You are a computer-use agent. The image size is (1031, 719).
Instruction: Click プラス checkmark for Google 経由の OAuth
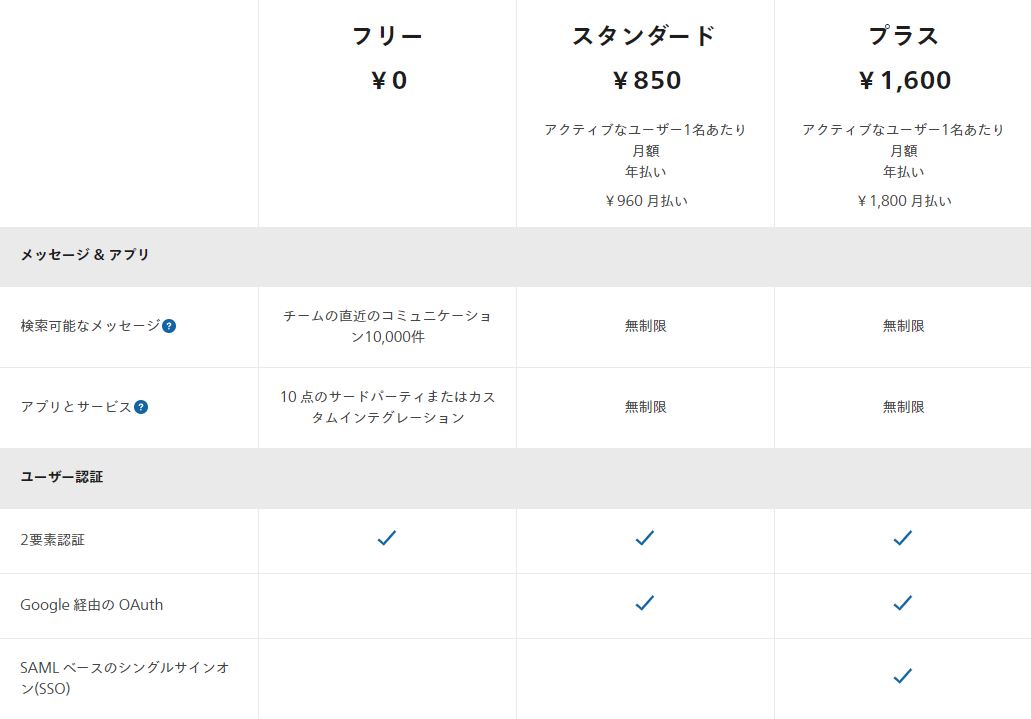pyautogui.click(x=903, y=603)
